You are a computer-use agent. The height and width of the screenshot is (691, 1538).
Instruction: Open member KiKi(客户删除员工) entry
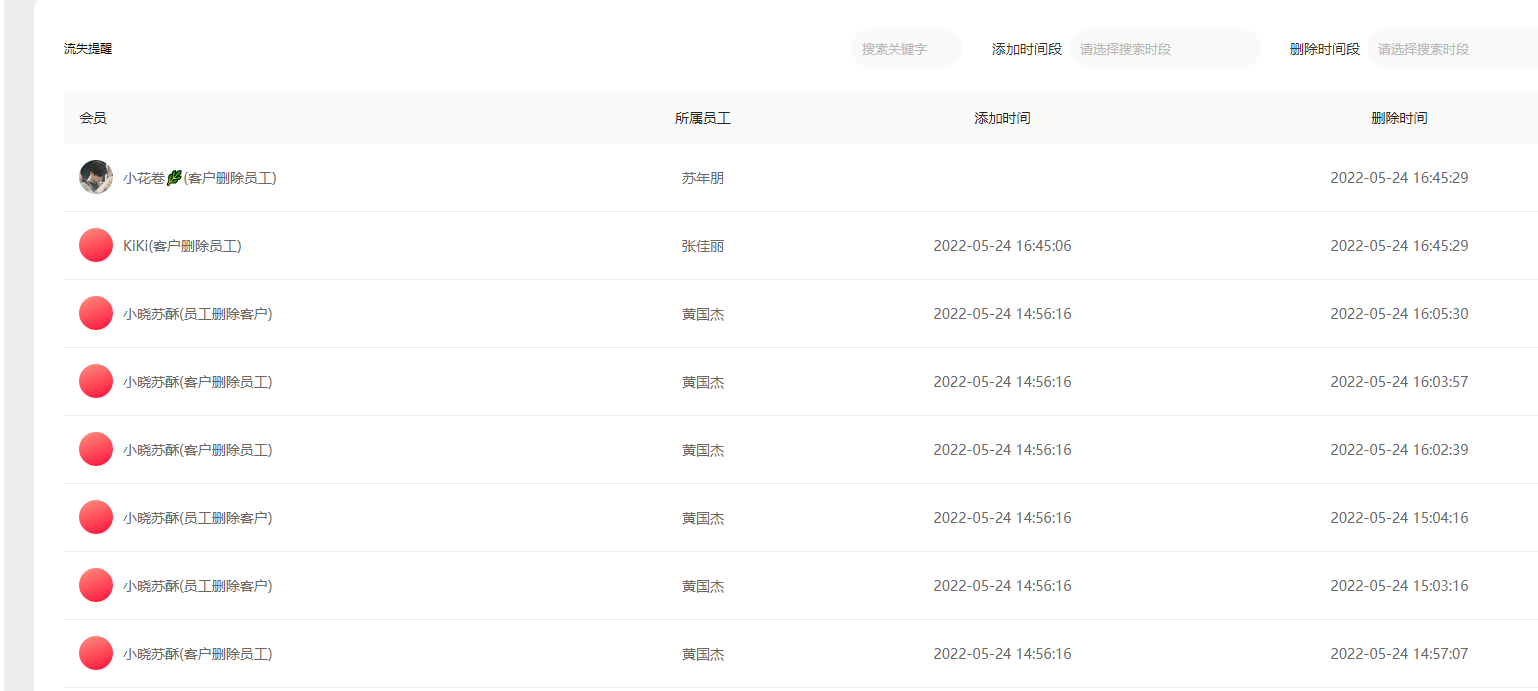tap(182, 246)
